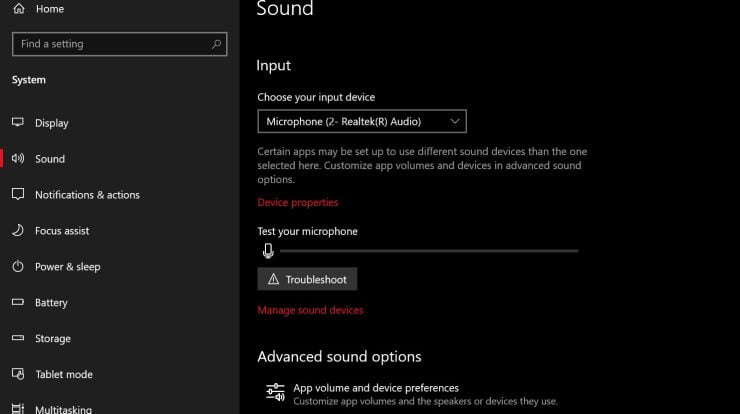Viewport: 740px width, 414px height.
Task: Open the input device dropdown
Action: point(362,121)
